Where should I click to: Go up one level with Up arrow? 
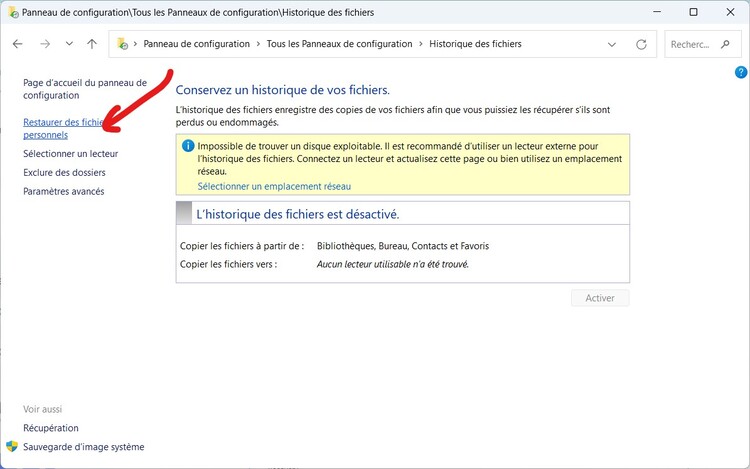[x=92, y=44]
